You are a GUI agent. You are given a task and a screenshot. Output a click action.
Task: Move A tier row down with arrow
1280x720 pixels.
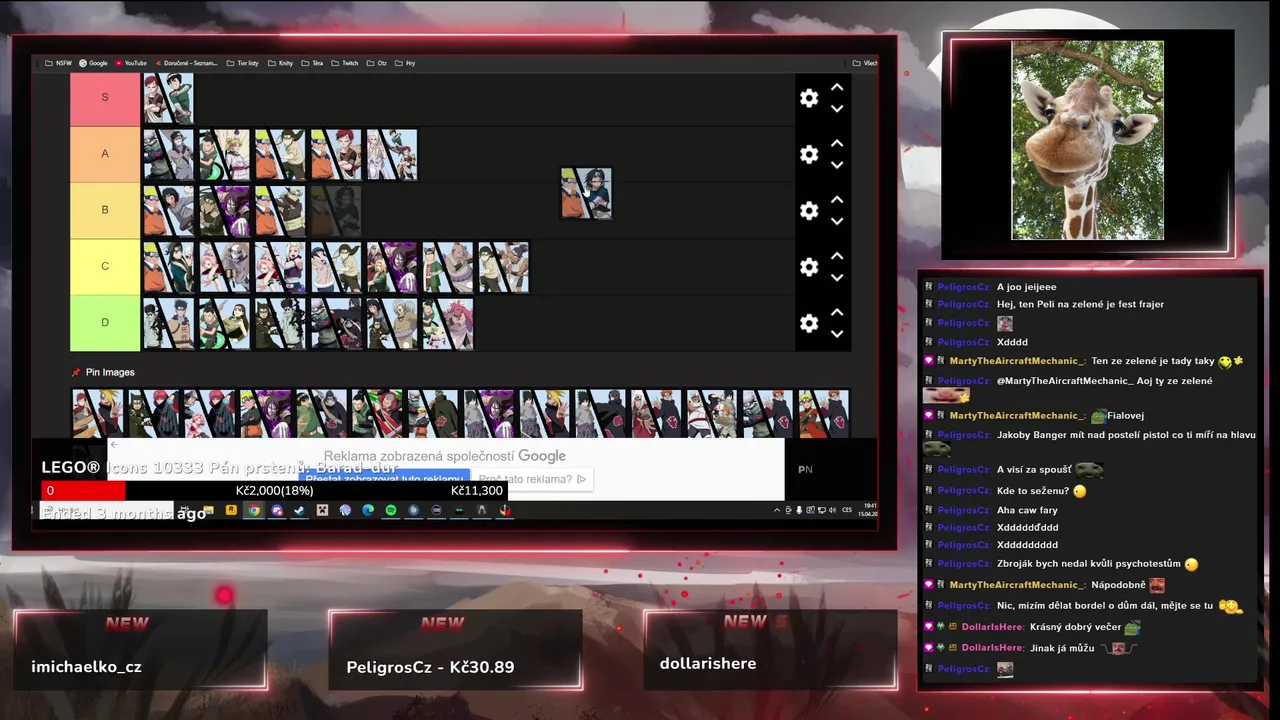pyautogui.click(x=837, y=165)
